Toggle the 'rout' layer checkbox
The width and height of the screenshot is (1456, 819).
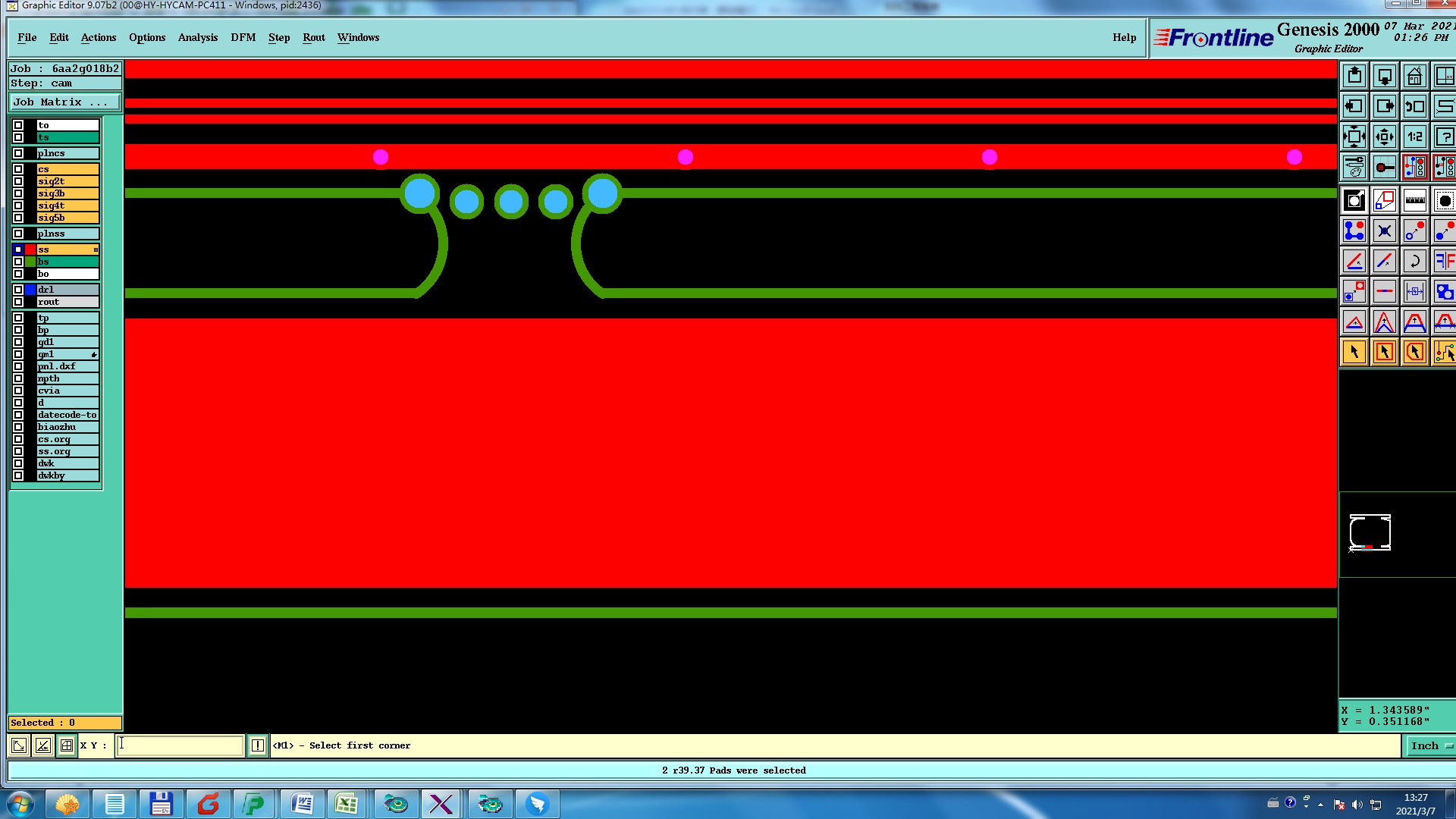(x=18, y=302)
